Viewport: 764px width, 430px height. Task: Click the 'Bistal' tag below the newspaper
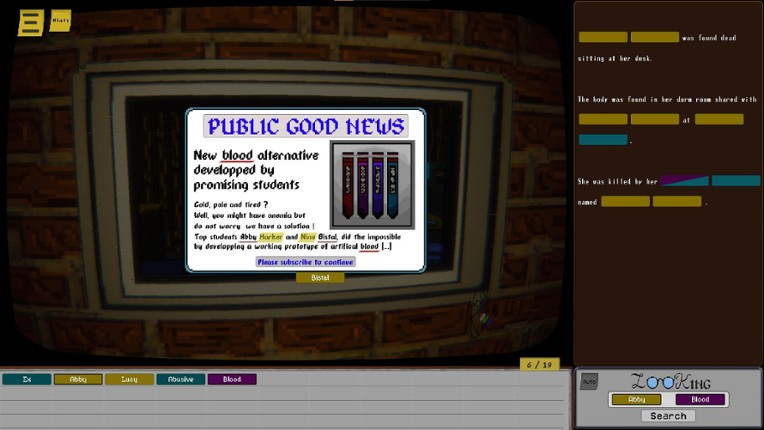[x=320, y=278]
